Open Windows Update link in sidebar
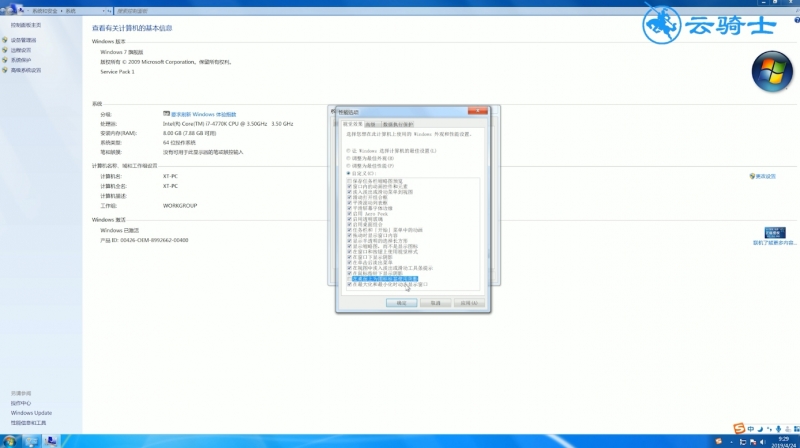This screenshot has width=800, height=448. pyautogui.click(x=31, y=413)
